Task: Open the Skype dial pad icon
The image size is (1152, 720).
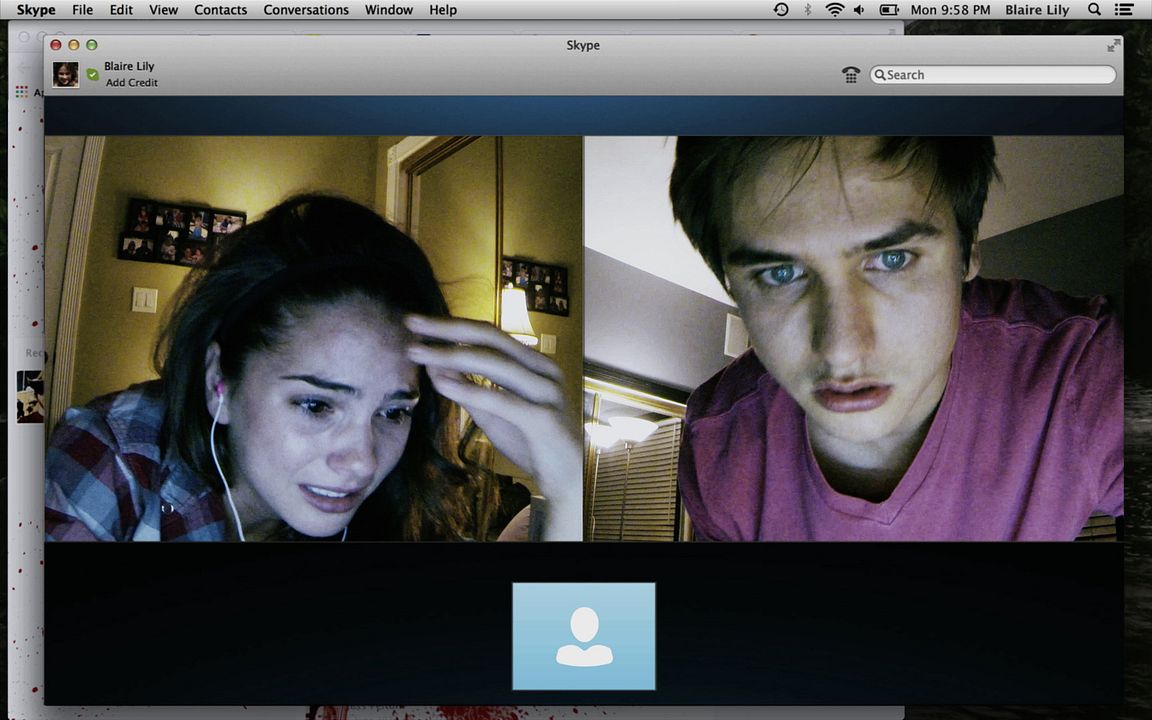Action: tap(851, 75)
